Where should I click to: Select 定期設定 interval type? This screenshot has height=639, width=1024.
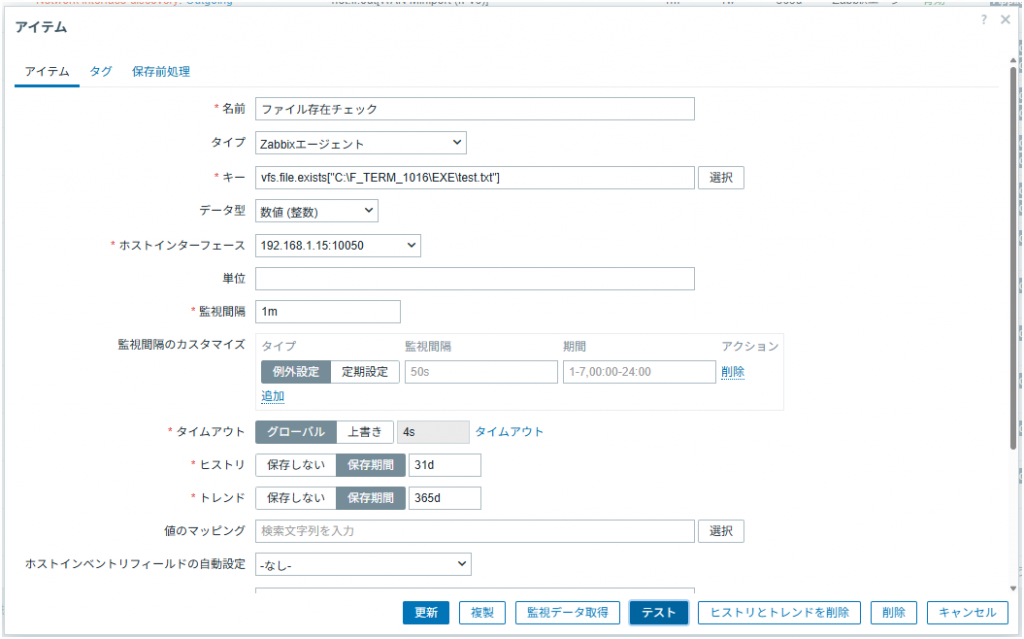point(365,372)
